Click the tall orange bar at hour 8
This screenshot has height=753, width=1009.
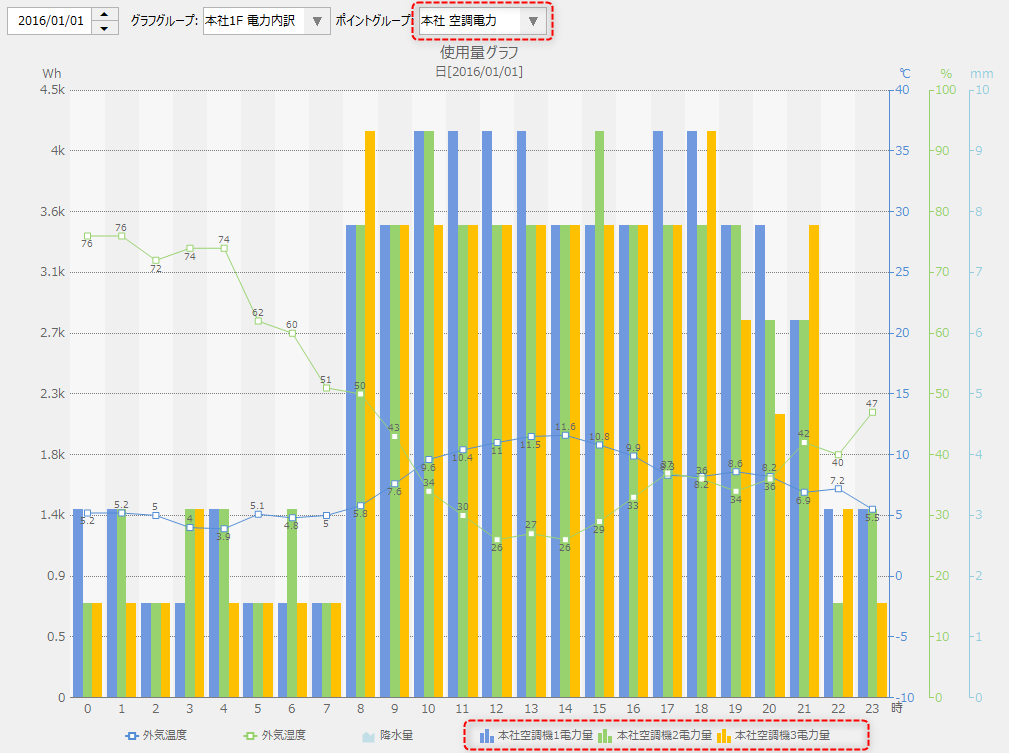(x=370, y=414)
